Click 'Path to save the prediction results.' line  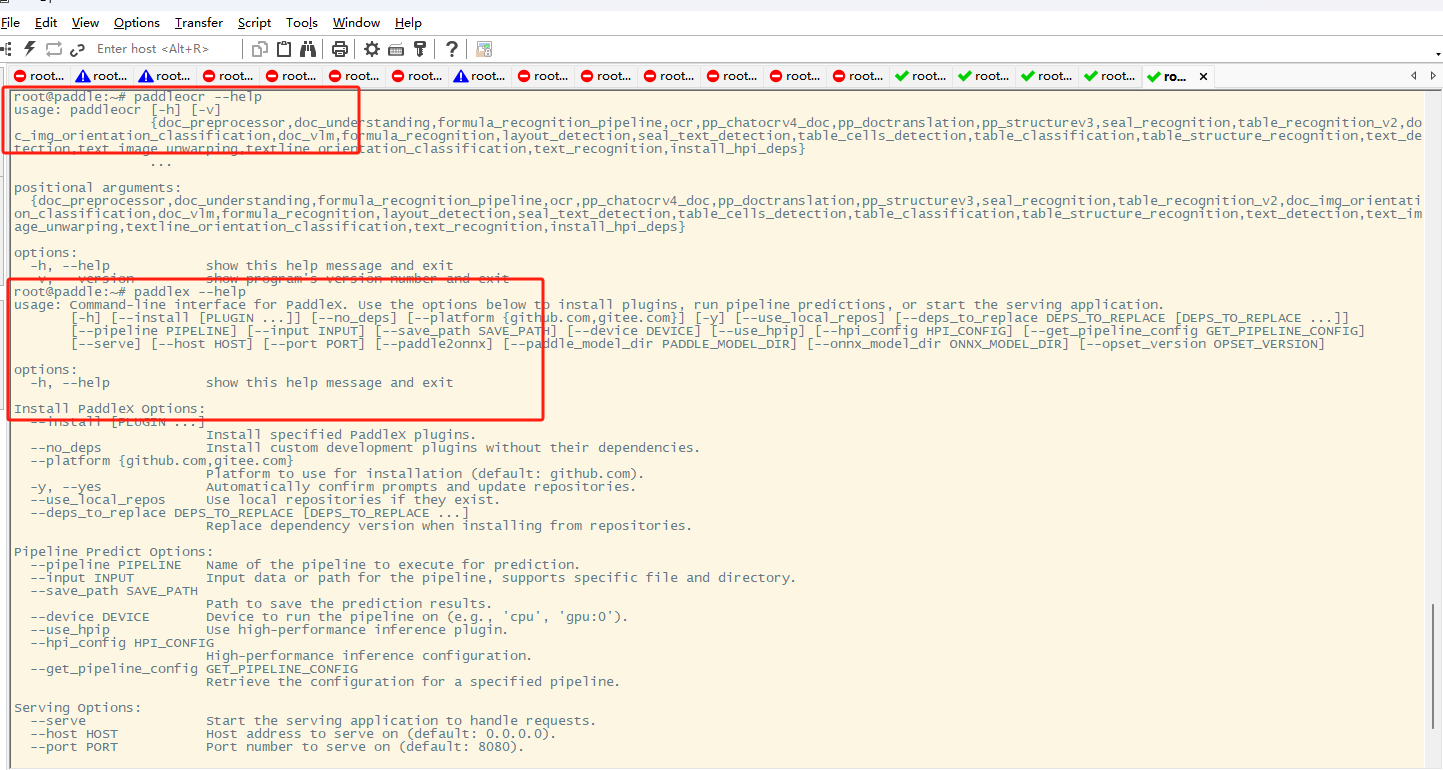point(350,604)
